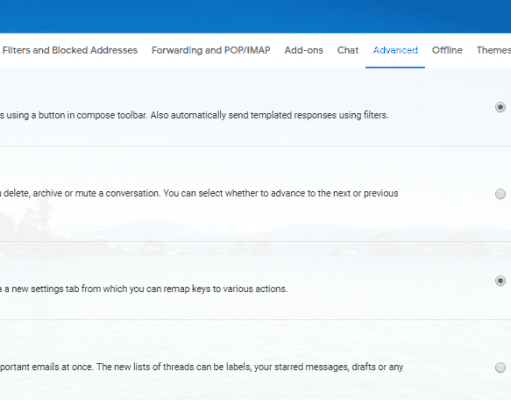Switch to the Offline tab
Viewport: 511px width, 400px height.
coord(447,50)
